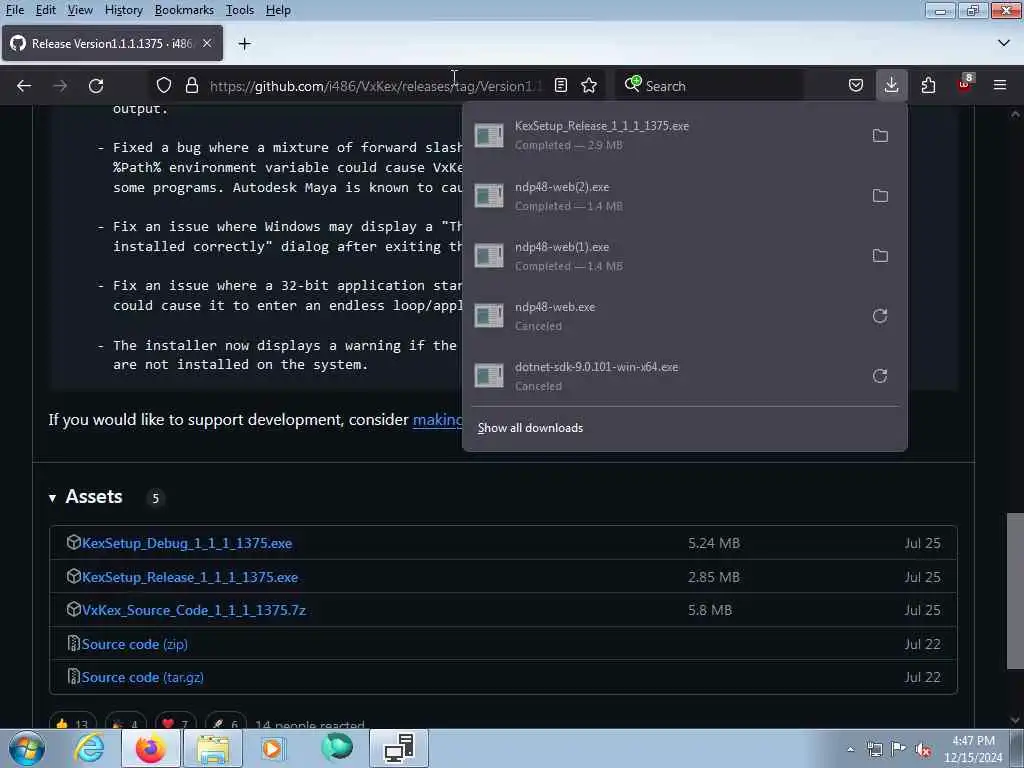Screen dimensions: 1024x768
Task: Collapse the Assets section
Action: click(x=86, y=497)
